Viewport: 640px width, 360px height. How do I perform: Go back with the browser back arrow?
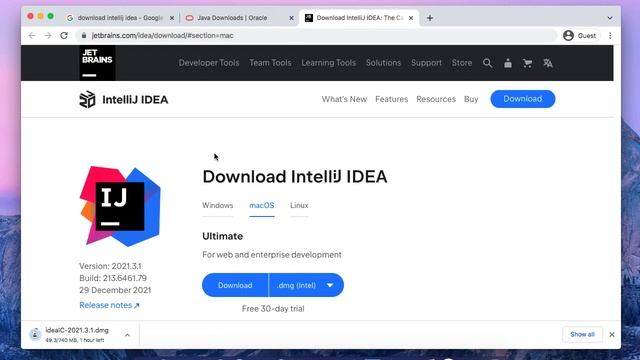[x=32, y=36]
